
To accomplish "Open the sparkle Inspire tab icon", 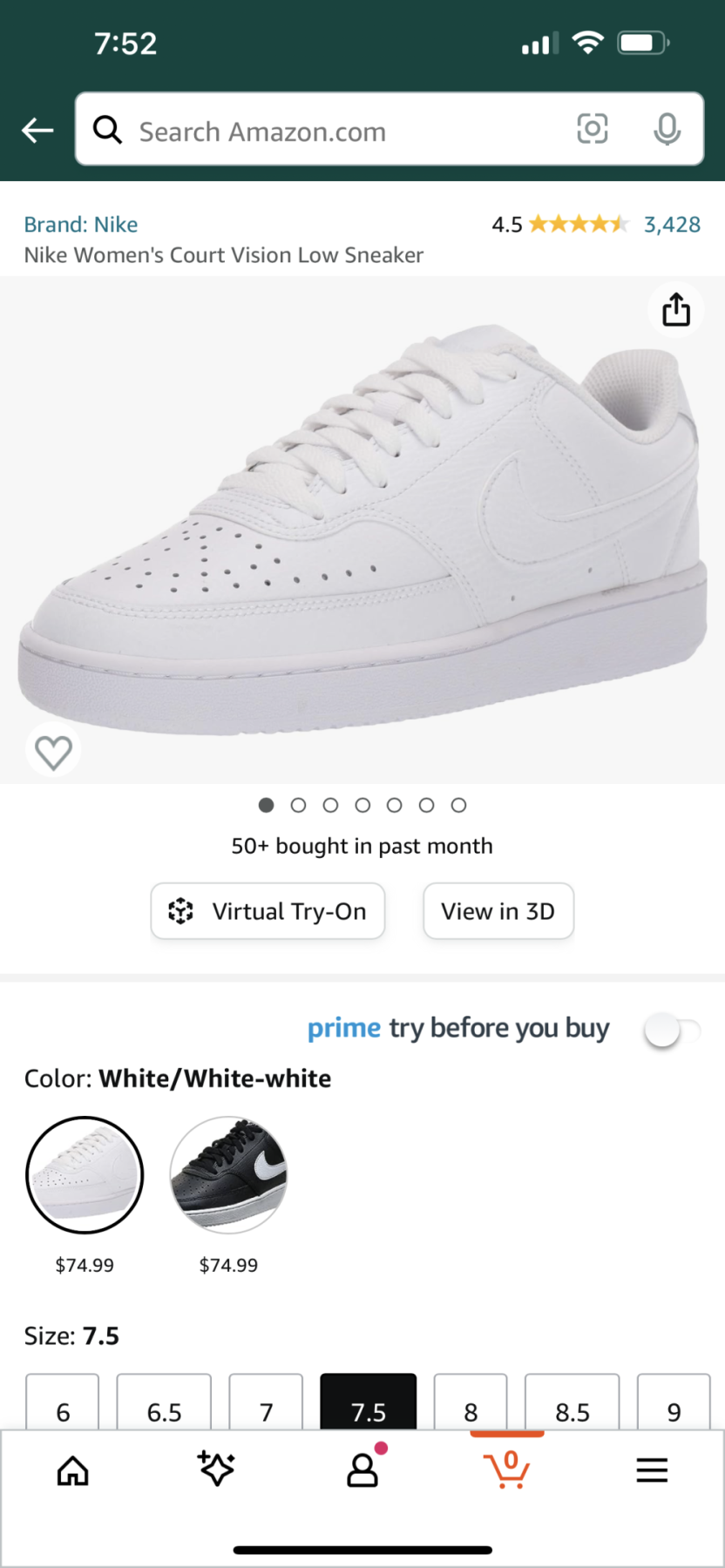I will [x=216, y=1469].
